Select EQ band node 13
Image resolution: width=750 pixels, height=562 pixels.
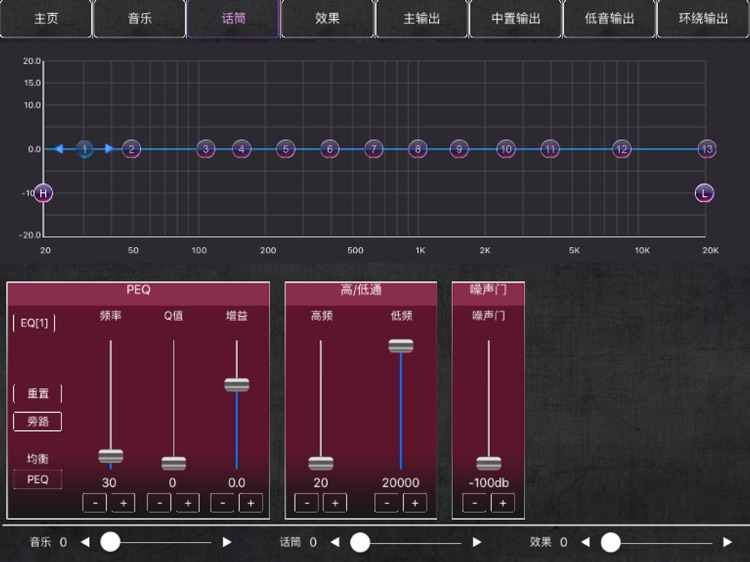click(707, 149)
